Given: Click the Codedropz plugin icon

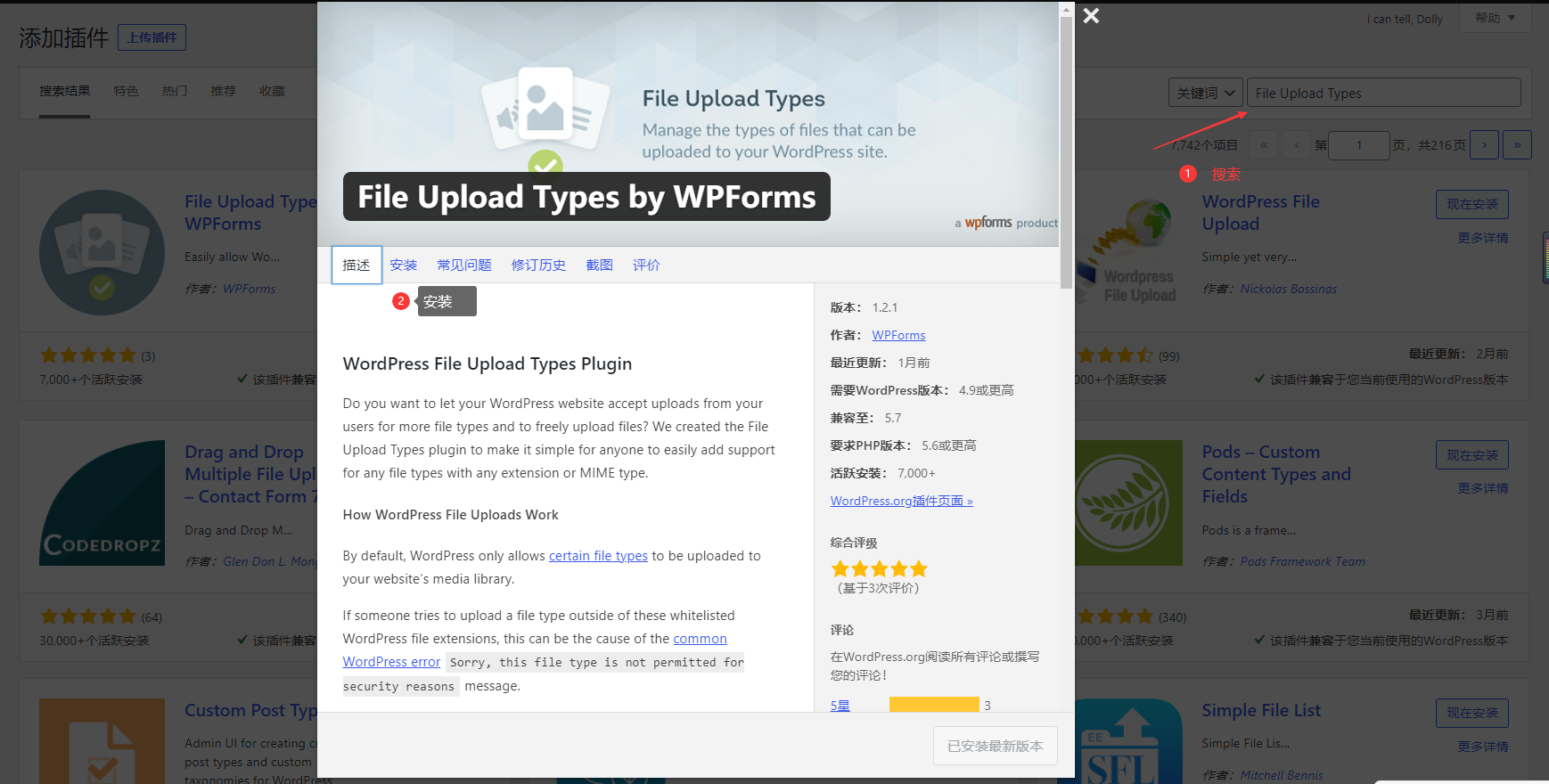Looking at the screenshot, I should click(x=102, y=502).
